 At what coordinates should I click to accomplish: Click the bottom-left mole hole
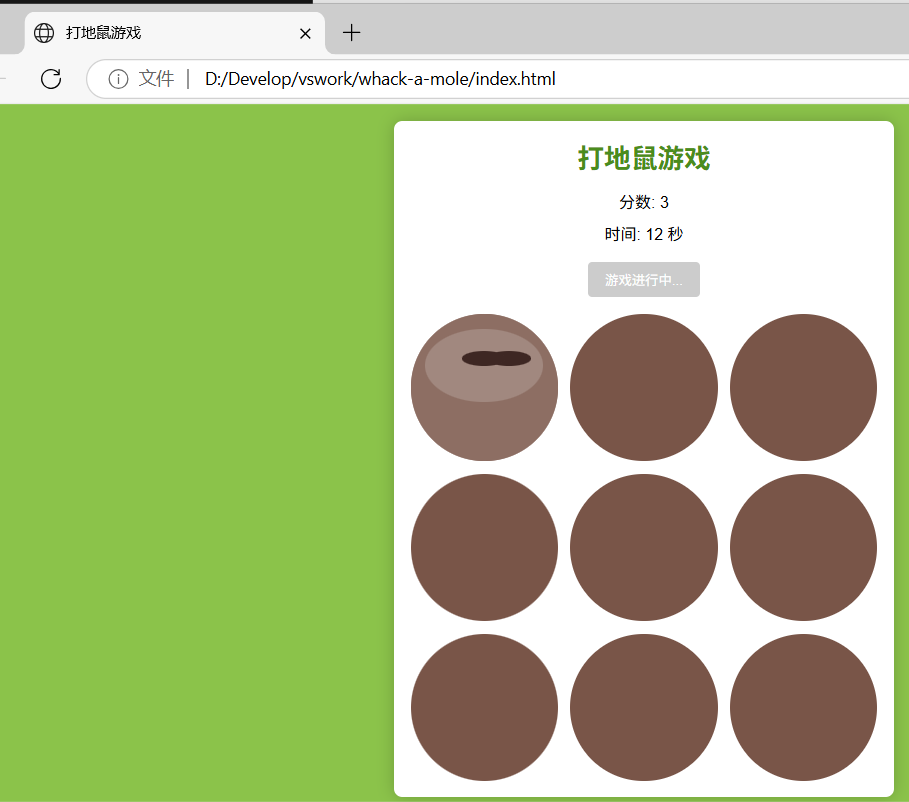click(x=484, y=707)
